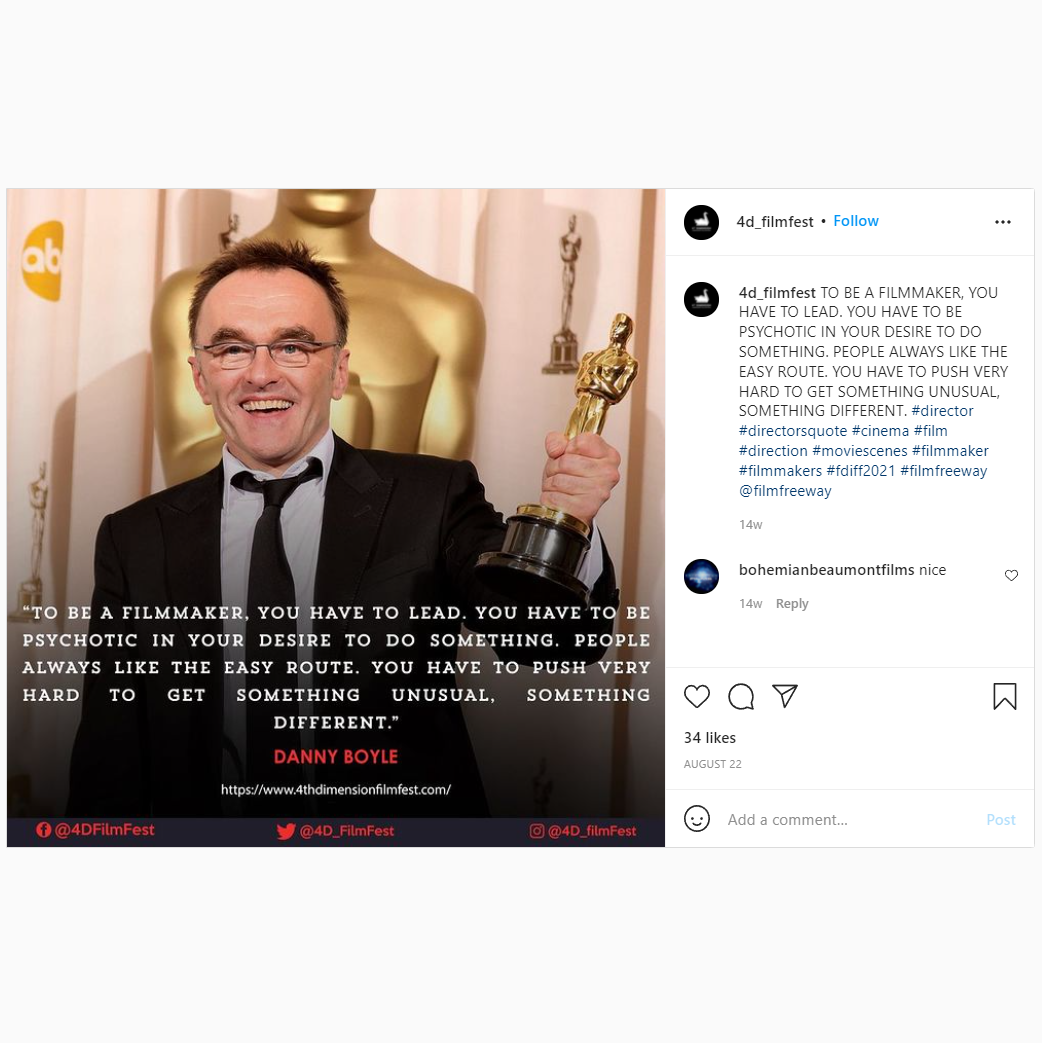The width and height of the screenshot is (1042, 1043).
Task: Reply to the bohemianbeaumontfilms comment
Action: [x=792, y=603]
